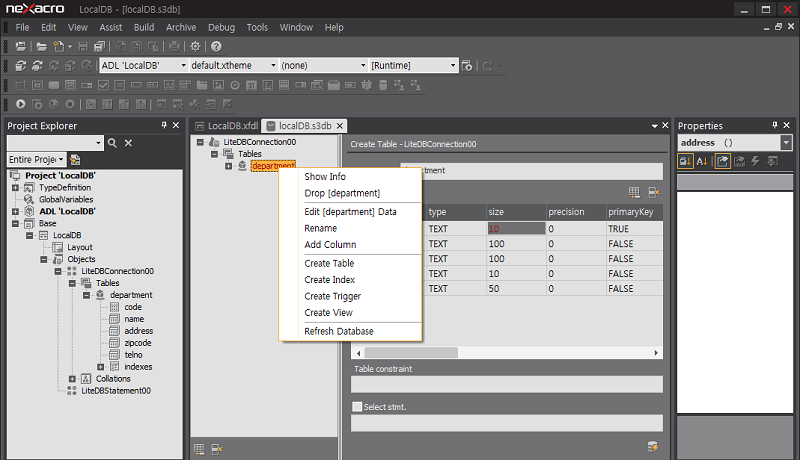Screen dimensions: 800x460
Task: Click the debug Stop icon
Action: point(70,104)
